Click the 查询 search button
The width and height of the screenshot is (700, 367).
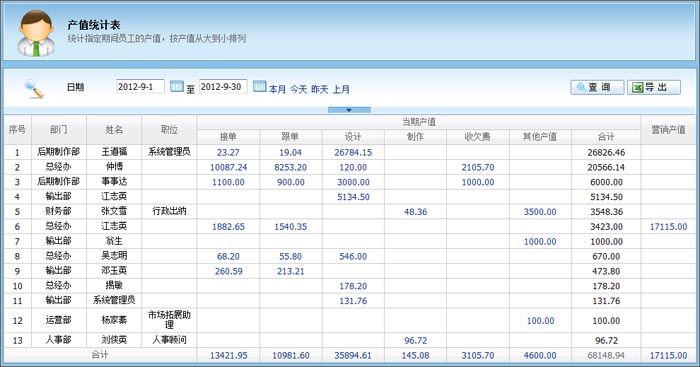click(x=597, y=88)
